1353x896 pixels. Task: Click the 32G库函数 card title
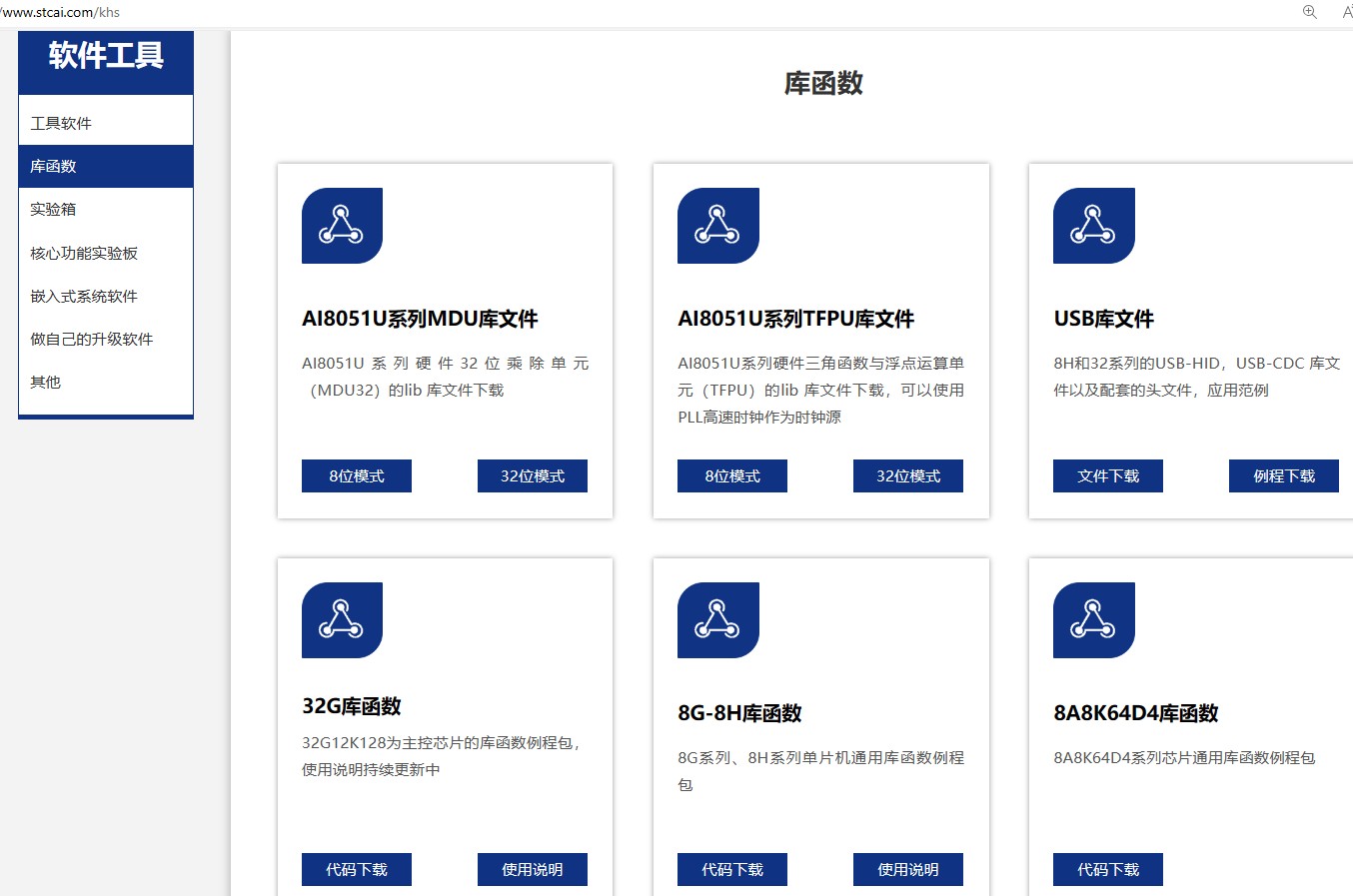point(352,706)
